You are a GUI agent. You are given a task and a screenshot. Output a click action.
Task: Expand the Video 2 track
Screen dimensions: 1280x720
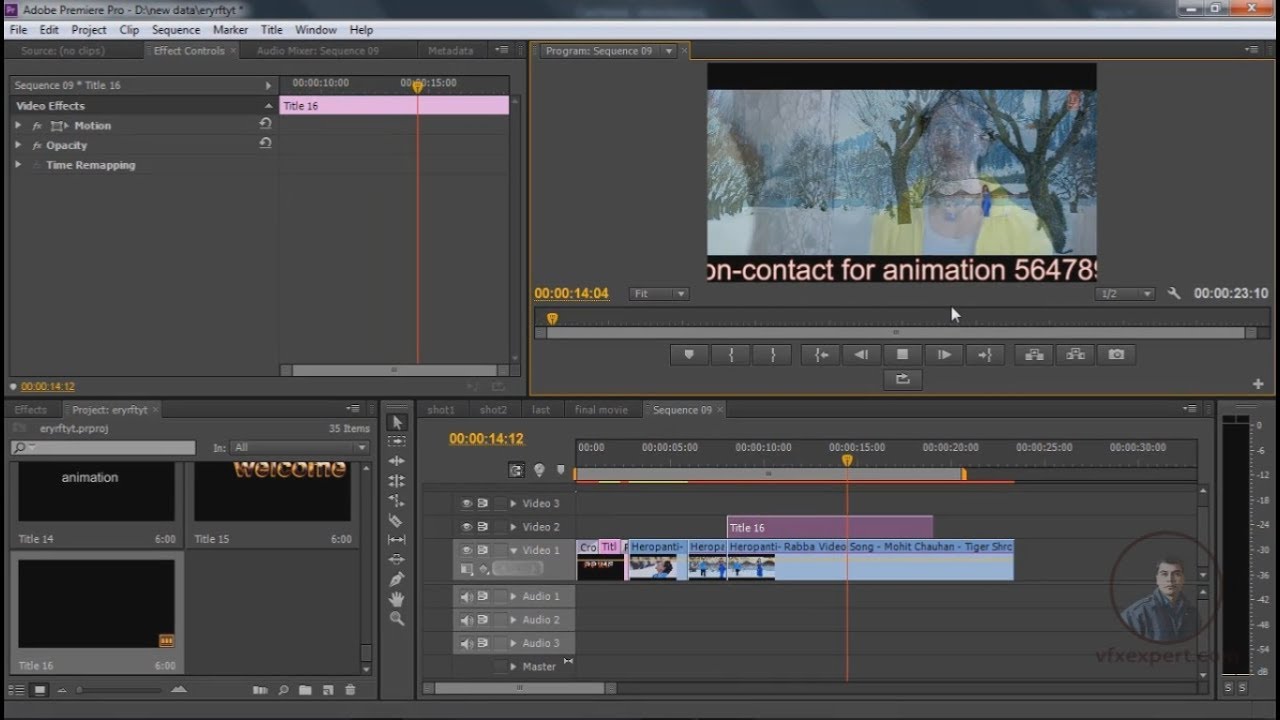pos(514,527)
